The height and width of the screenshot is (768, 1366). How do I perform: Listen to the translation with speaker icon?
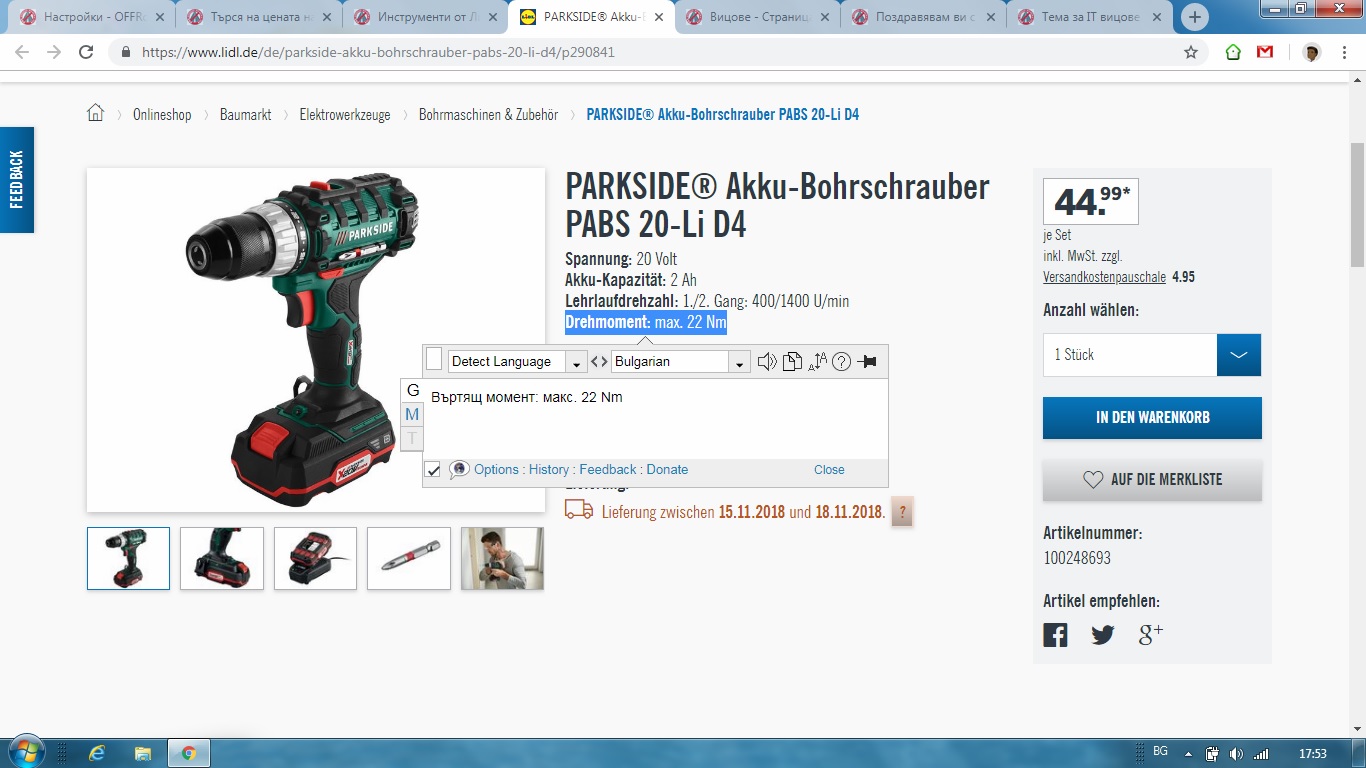click(767, 362)
